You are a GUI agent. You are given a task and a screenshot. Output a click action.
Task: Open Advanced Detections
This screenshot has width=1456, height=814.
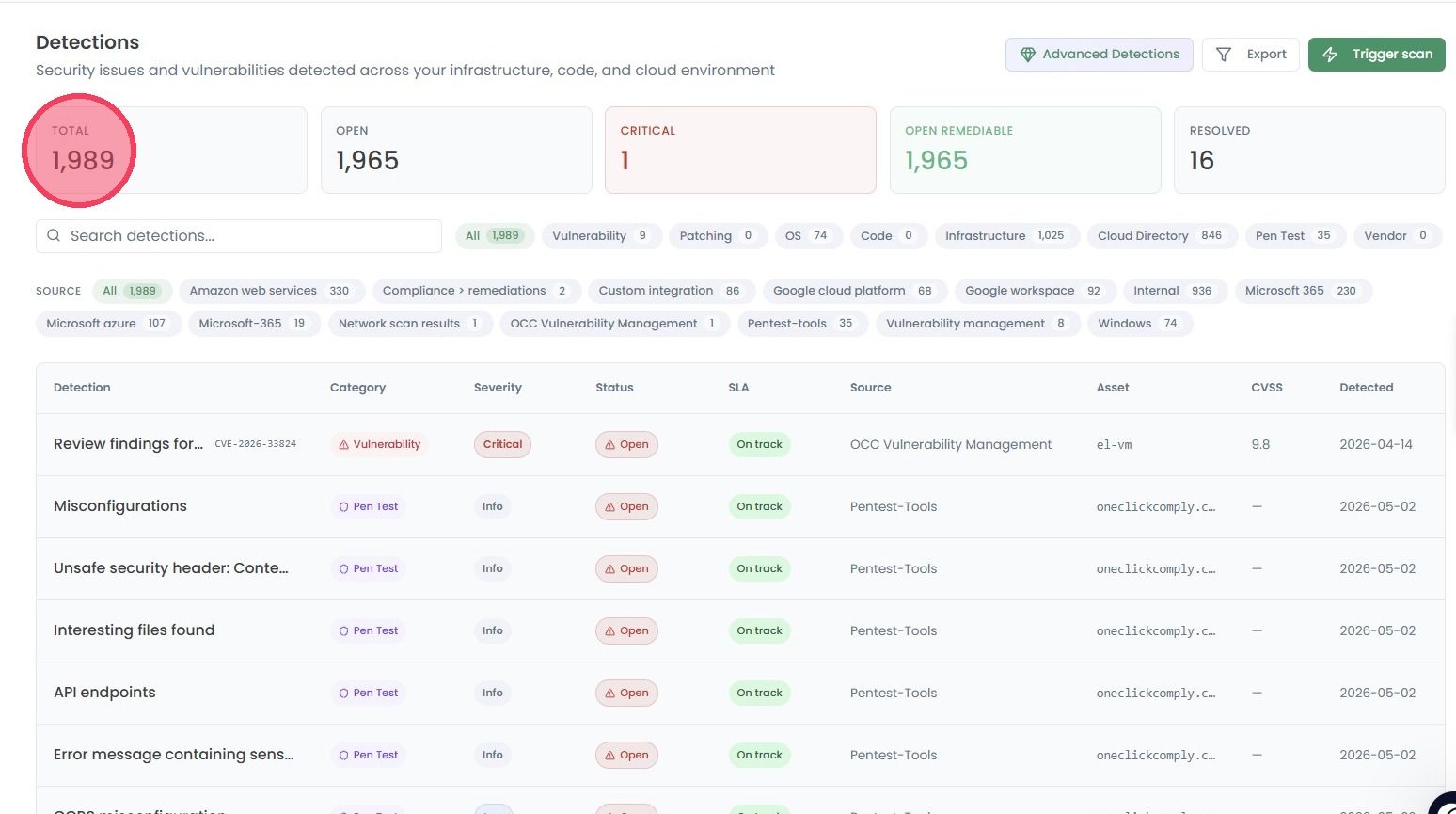(x=1099, y=55)
